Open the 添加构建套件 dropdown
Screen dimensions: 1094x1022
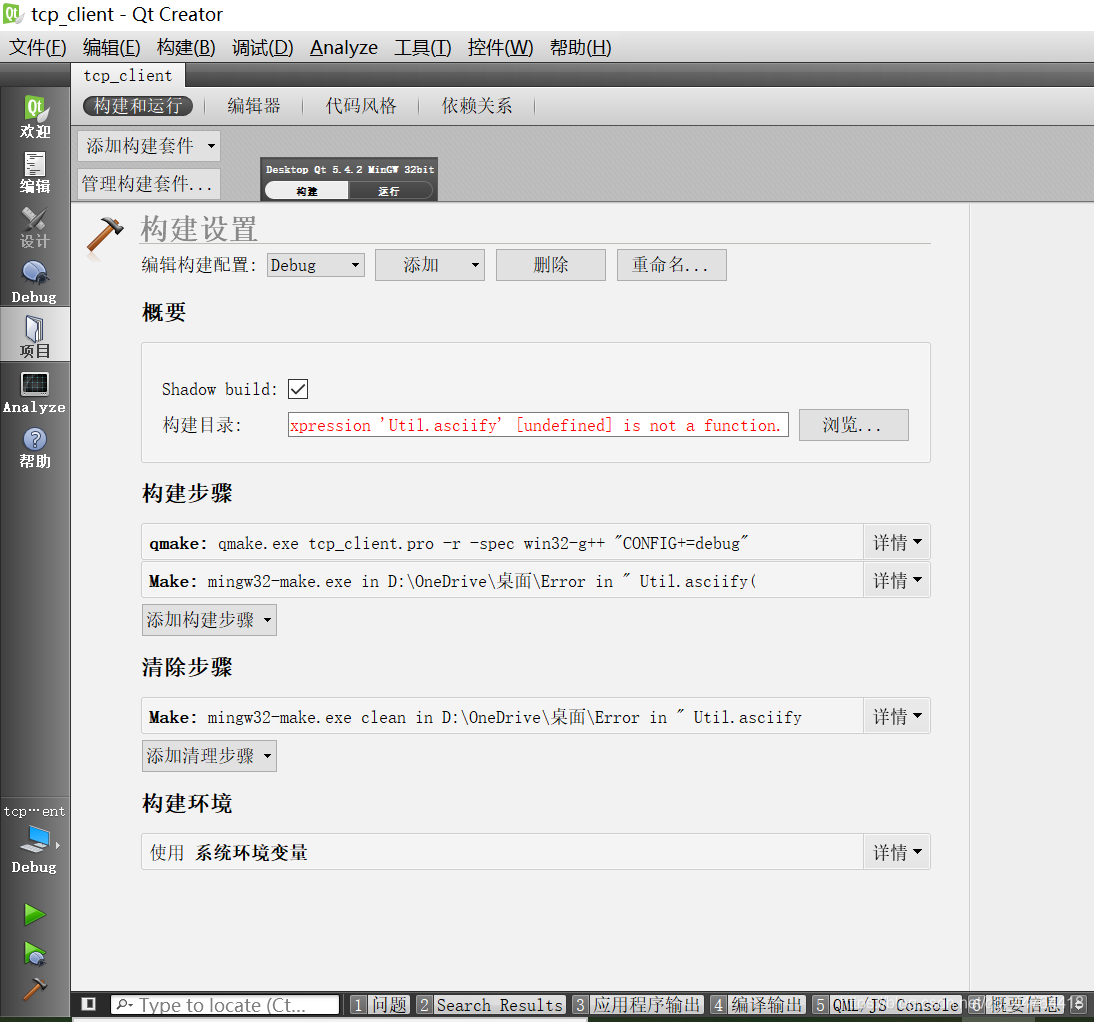(147, 145)
